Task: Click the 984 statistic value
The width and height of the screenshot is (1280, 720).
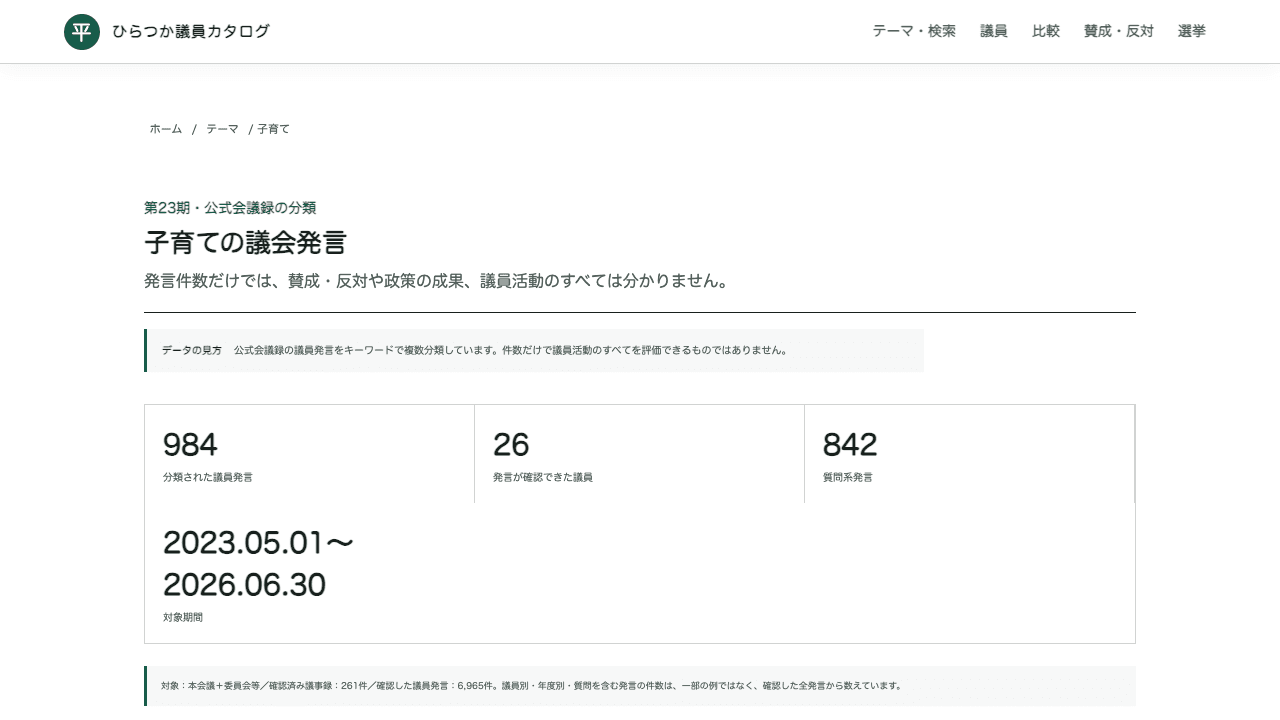Action: click(x=190, y=444)
